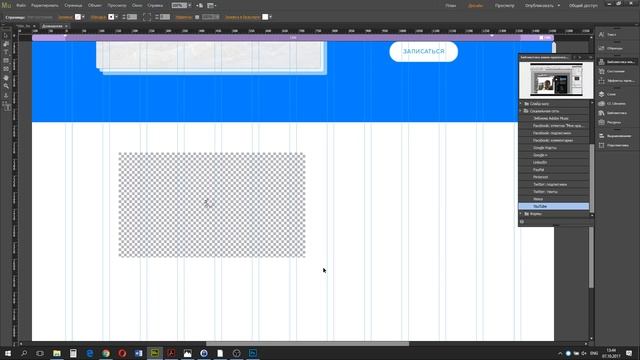Screen dimensions: 640x360
Task: Open the fill color dropdown arrow
Action: click(83, 17)
